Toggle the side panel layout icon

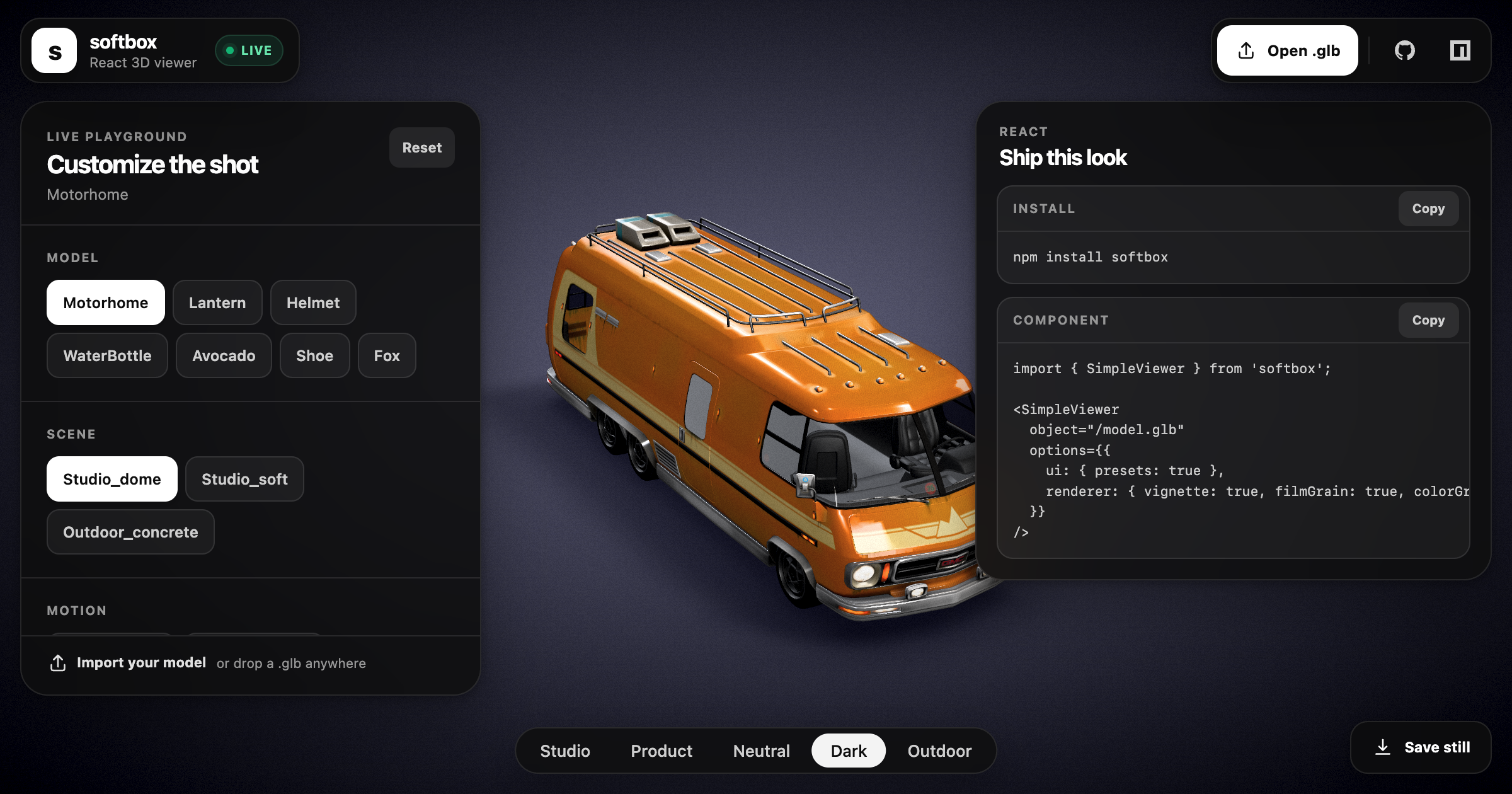(x=1460, y=50)
